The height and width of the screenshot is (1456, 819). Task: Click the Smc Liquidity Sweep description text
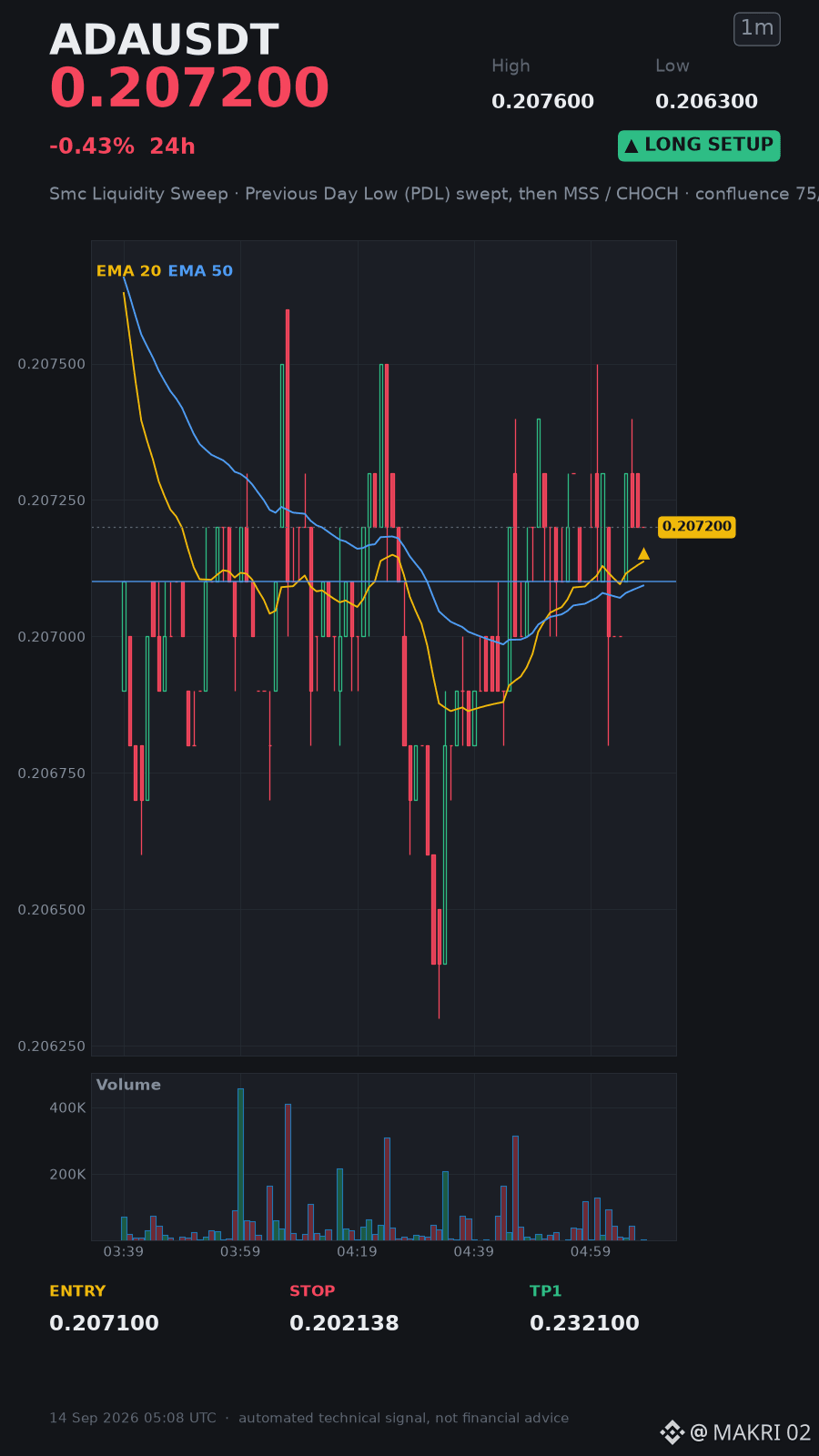434,194
